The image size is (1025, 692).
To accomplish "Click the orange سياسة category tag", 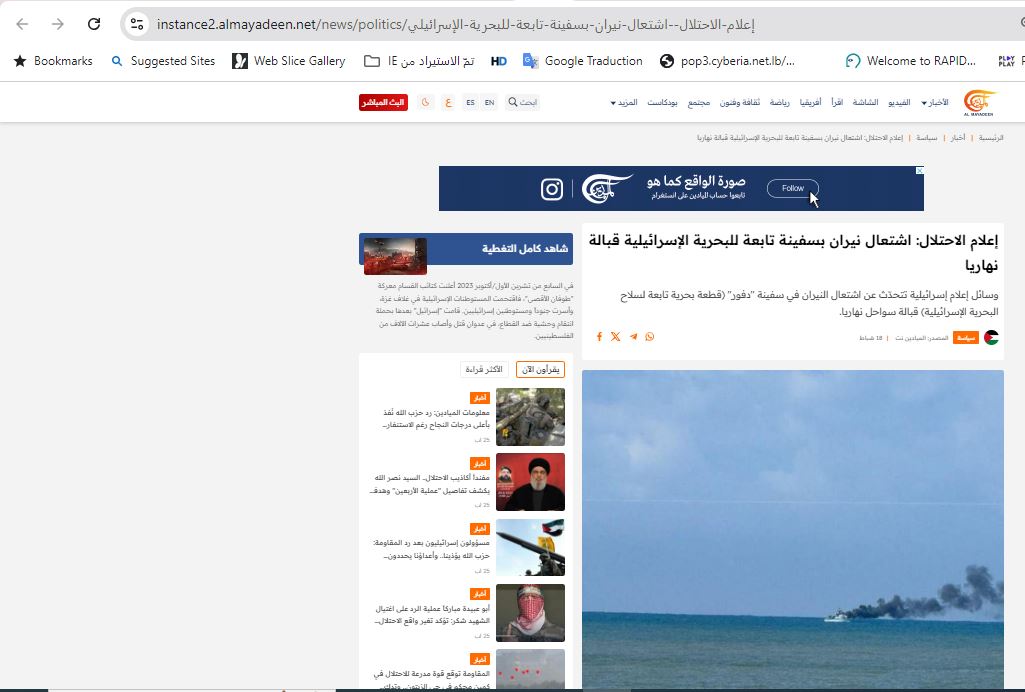I will [x=965, y=338].
